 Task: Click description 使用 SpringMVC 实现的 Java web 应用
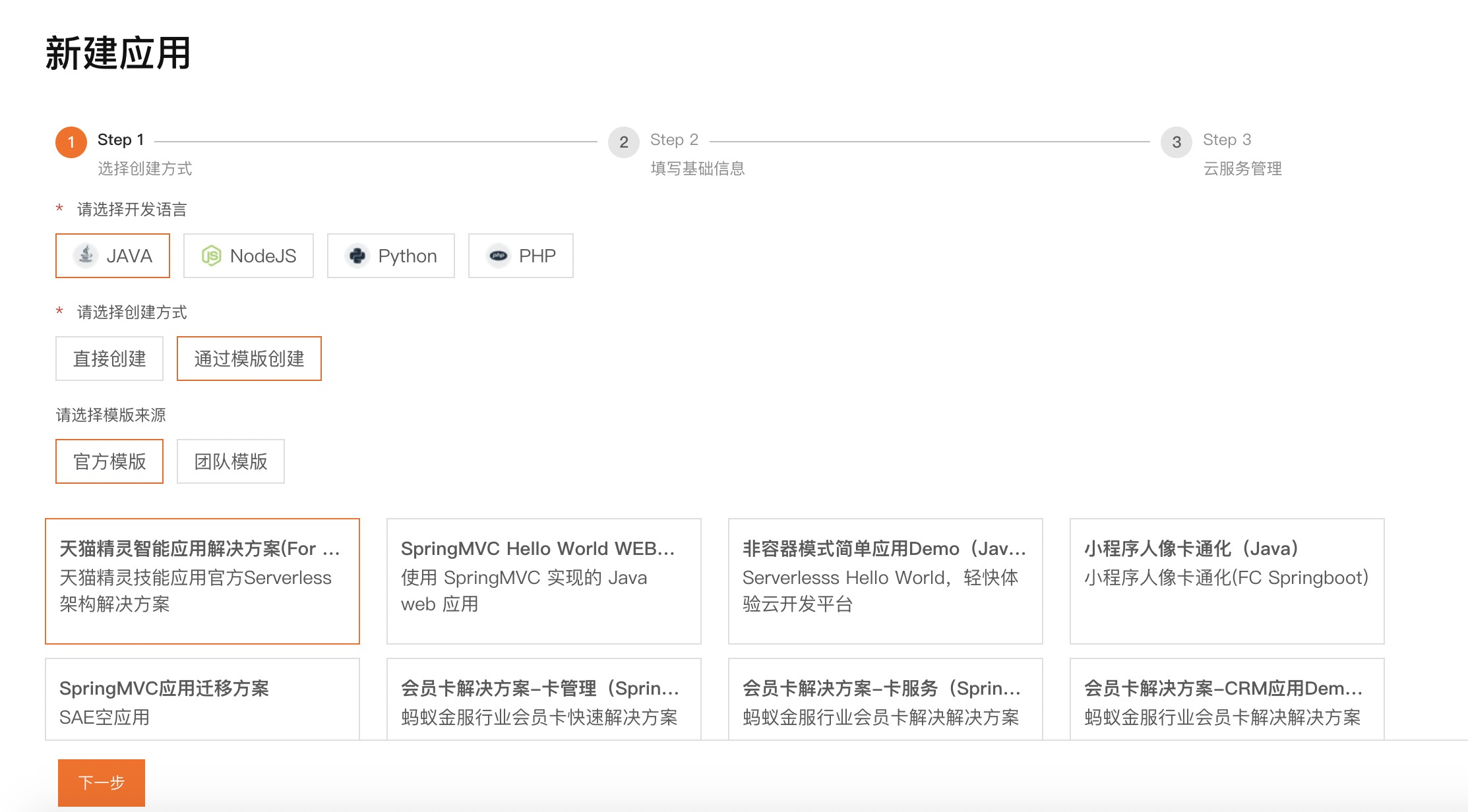pos(524,591)
